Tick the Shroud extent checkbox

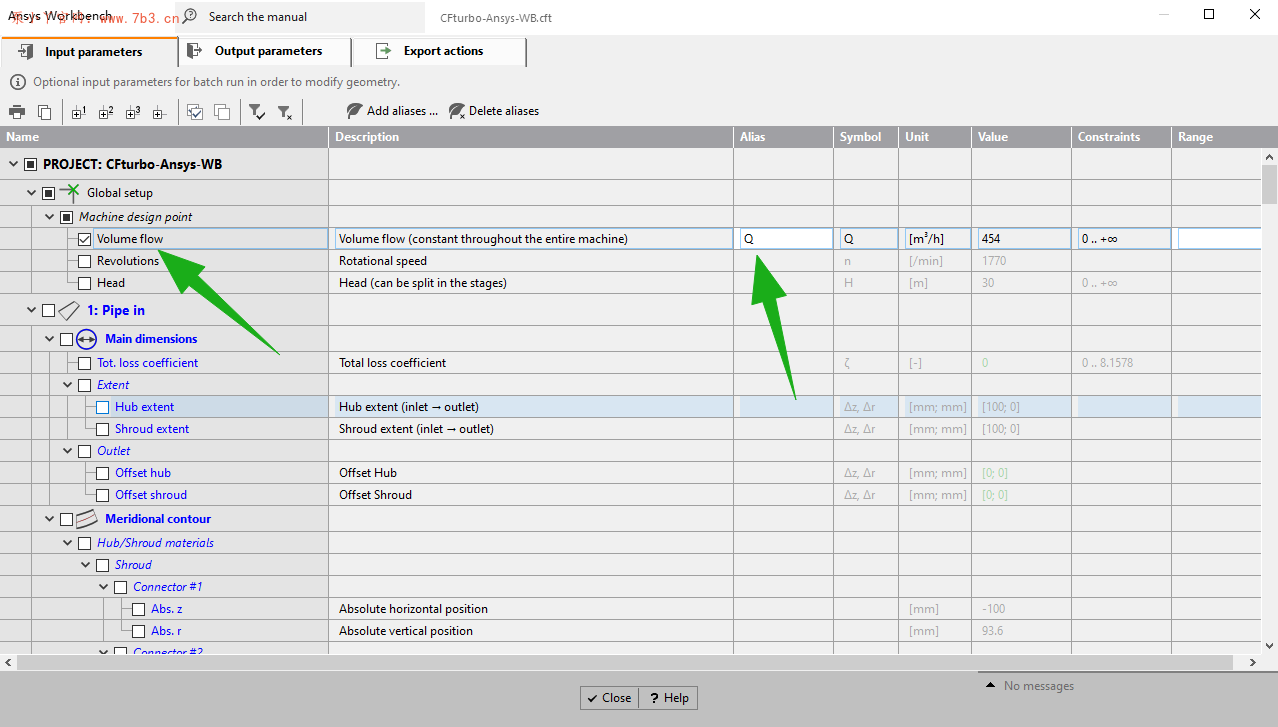[x=103, y=429]
